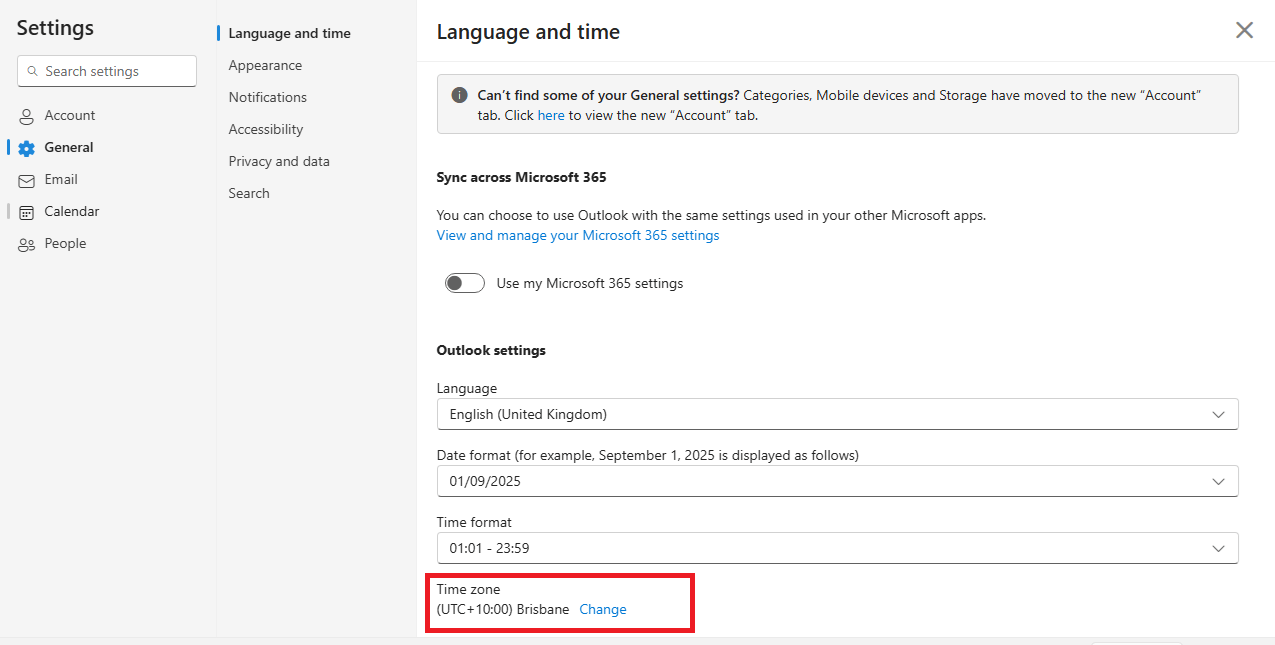Viewport: 1275px width, 645px height.
Task: Close the Settings dialog
Action: (1244, 30)
